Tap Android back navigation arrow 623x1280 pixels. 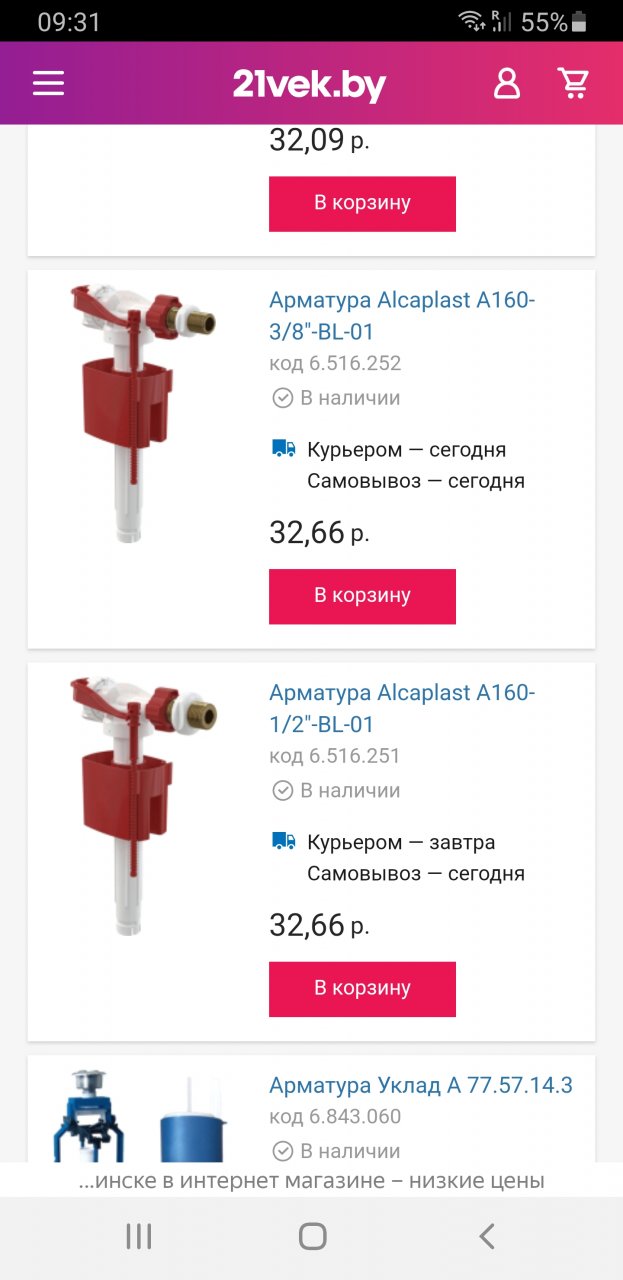tap(486, 1237)
